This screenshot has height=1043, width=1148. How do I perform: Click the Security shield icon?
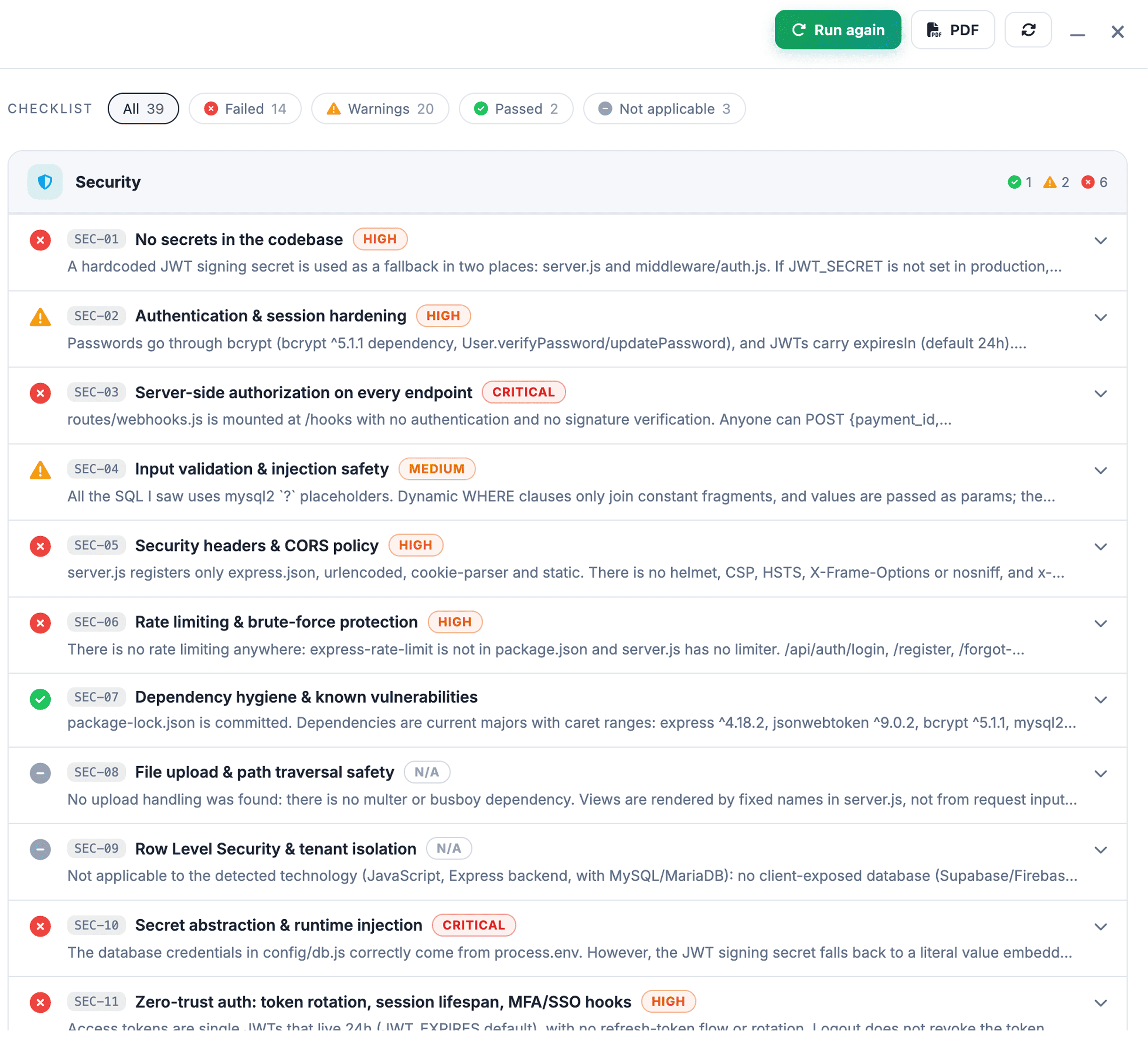click(45, 182)
